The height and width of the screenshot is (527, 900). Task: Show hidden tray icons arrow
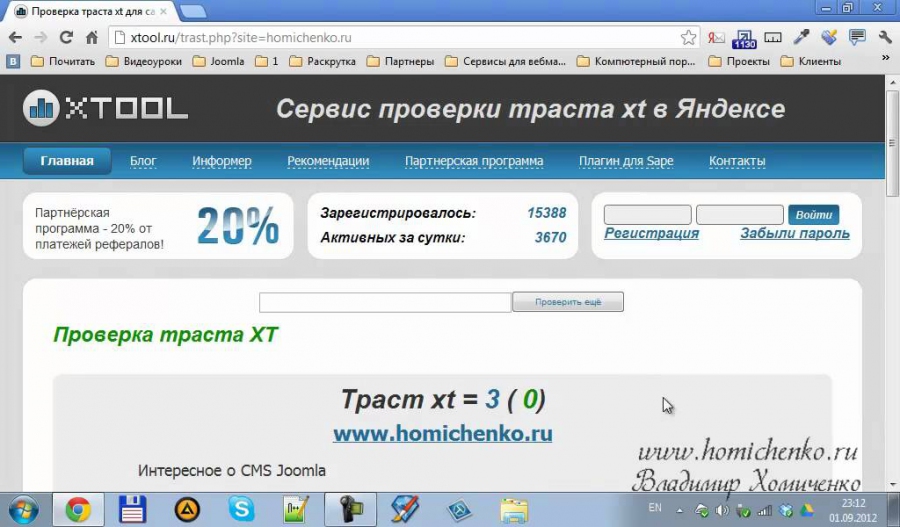680,510
